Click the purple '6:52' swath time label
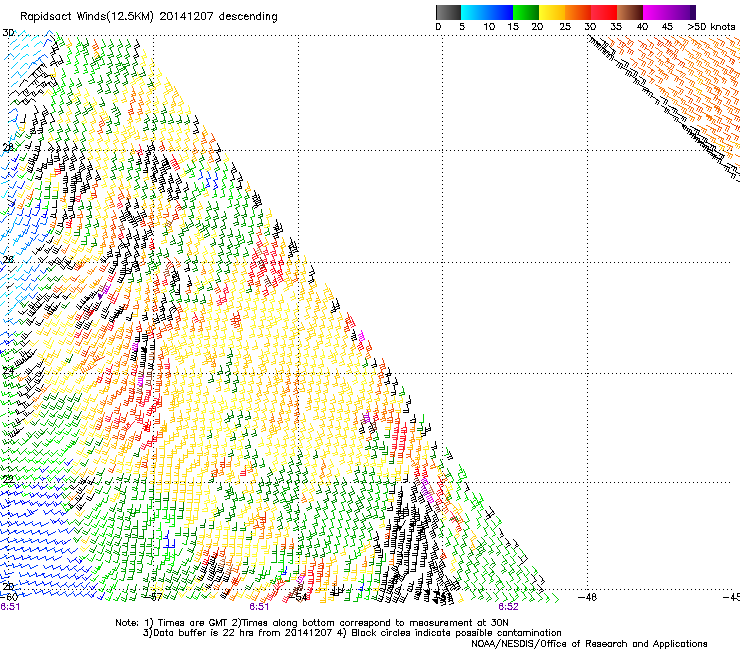 (508, 607)
